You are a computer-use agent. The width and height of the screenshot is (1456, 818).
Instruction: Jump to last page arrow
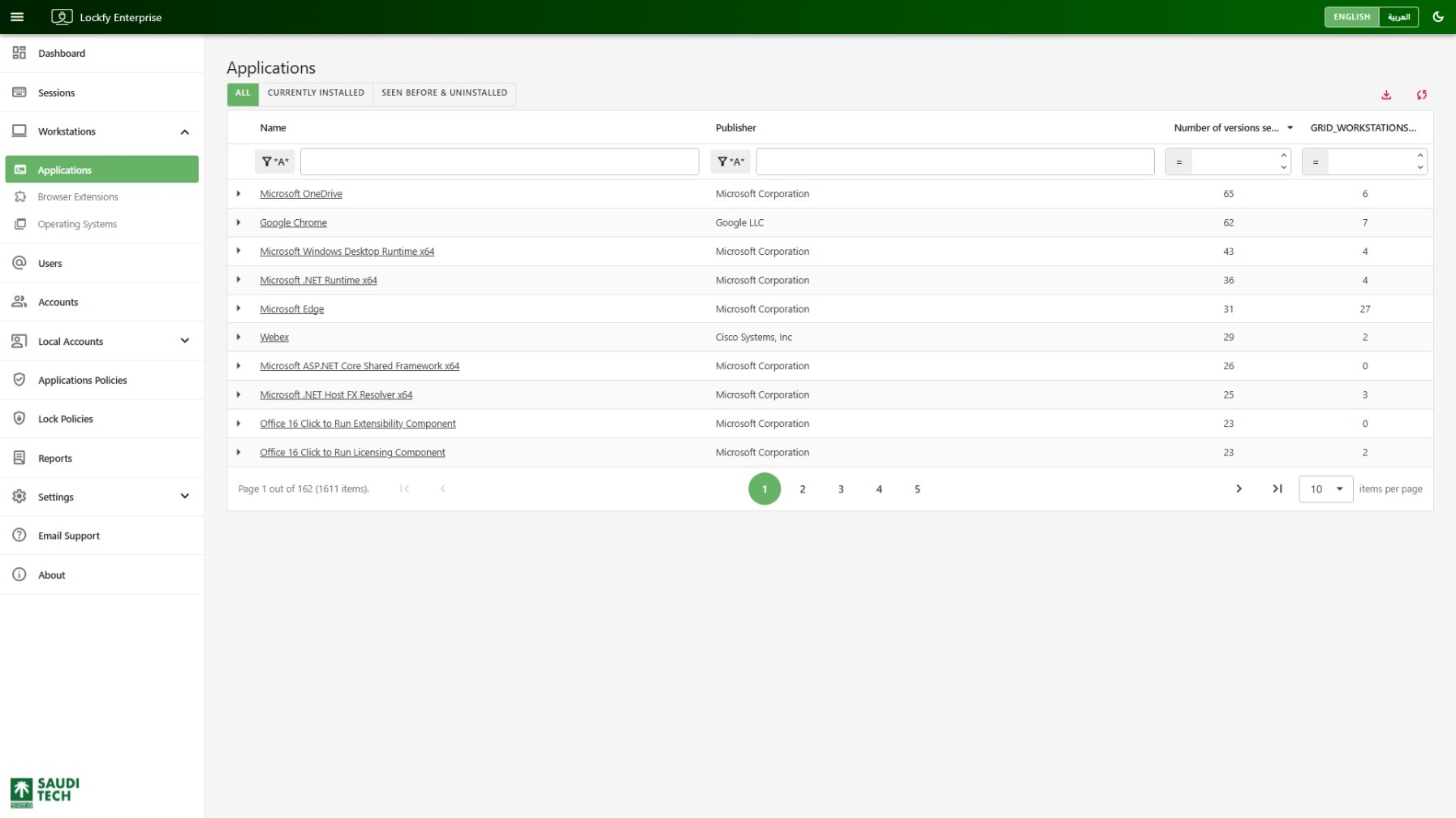[x=1277, y=489]
